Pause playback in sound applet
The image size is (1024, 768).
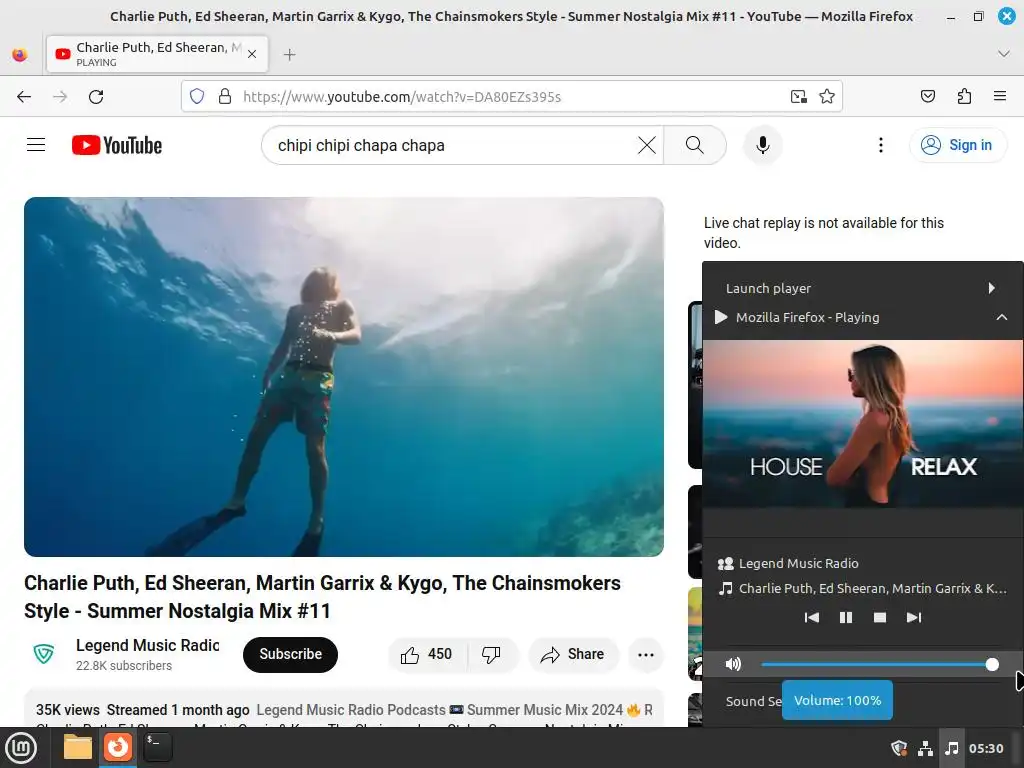pyautogui.click(x=846, y=617)
